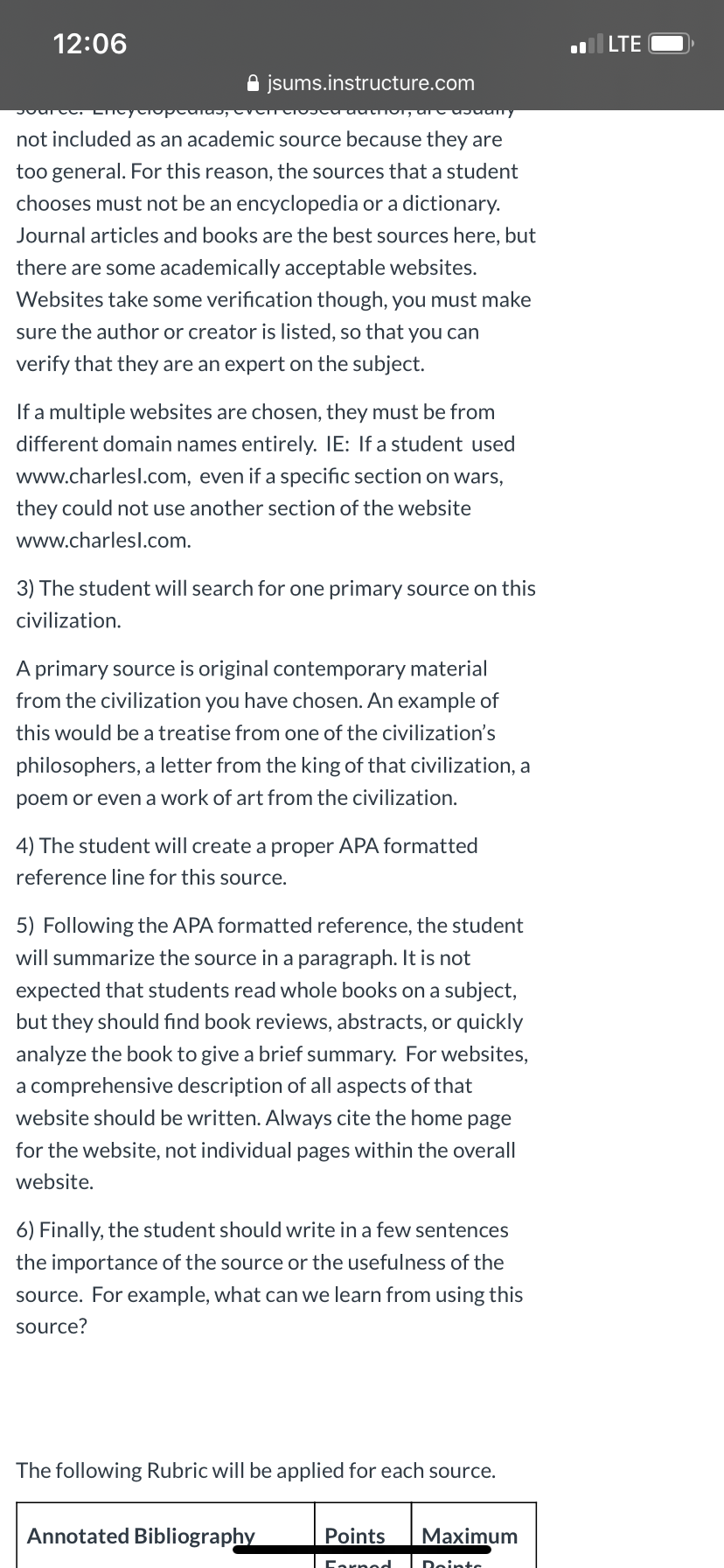
Task: Tap step 3 about searching a primary source
Action: point(276,604)
